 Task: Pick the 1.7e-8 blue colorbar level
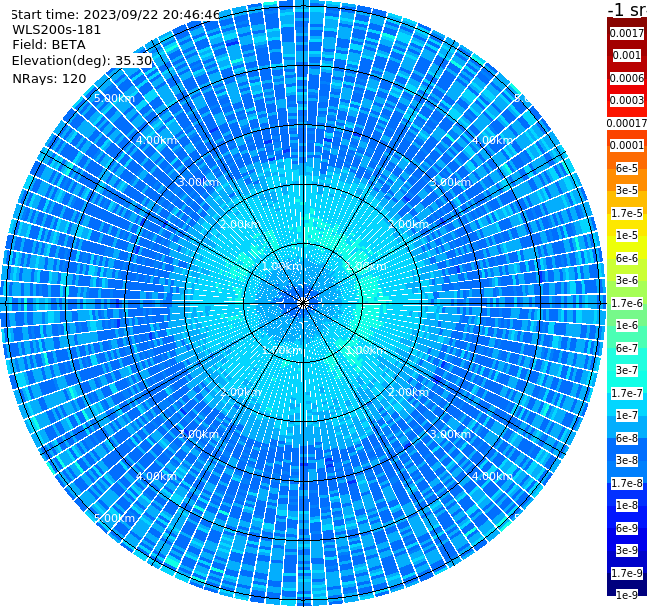pyautogui.click(x=627, y=483)
